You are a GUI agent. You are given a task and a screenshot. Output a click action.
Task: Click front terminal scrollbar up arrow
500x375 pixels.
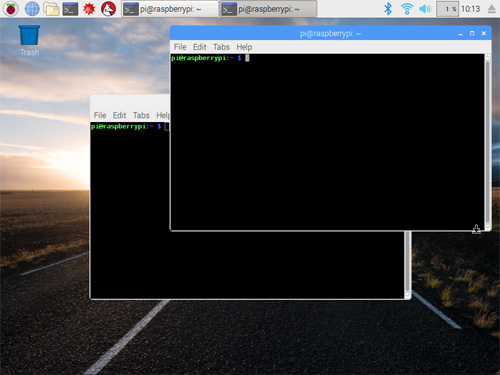point(488,57)
